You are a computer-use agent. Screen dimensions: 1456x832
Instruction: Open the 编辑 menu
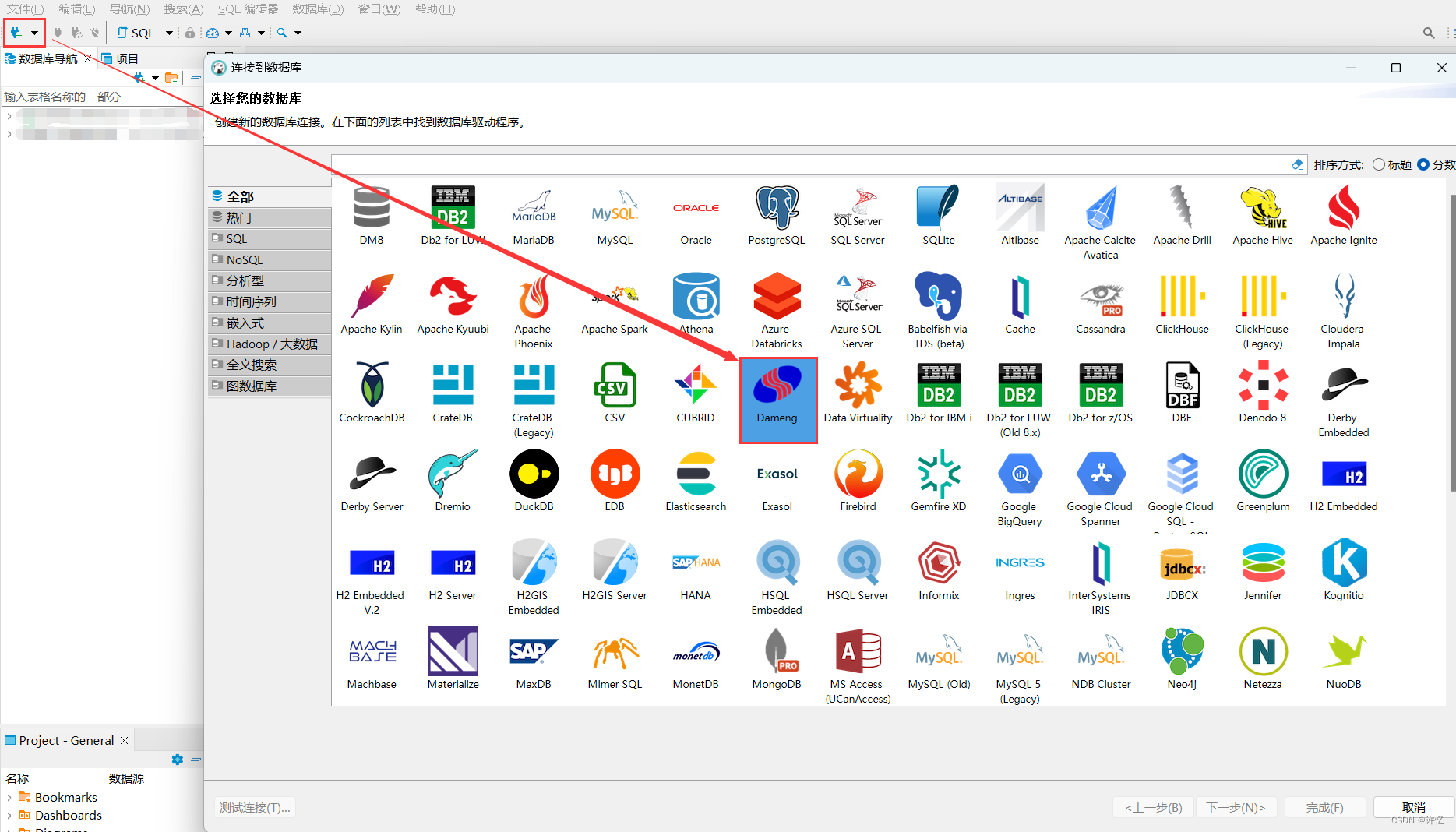tap(76, 9)
